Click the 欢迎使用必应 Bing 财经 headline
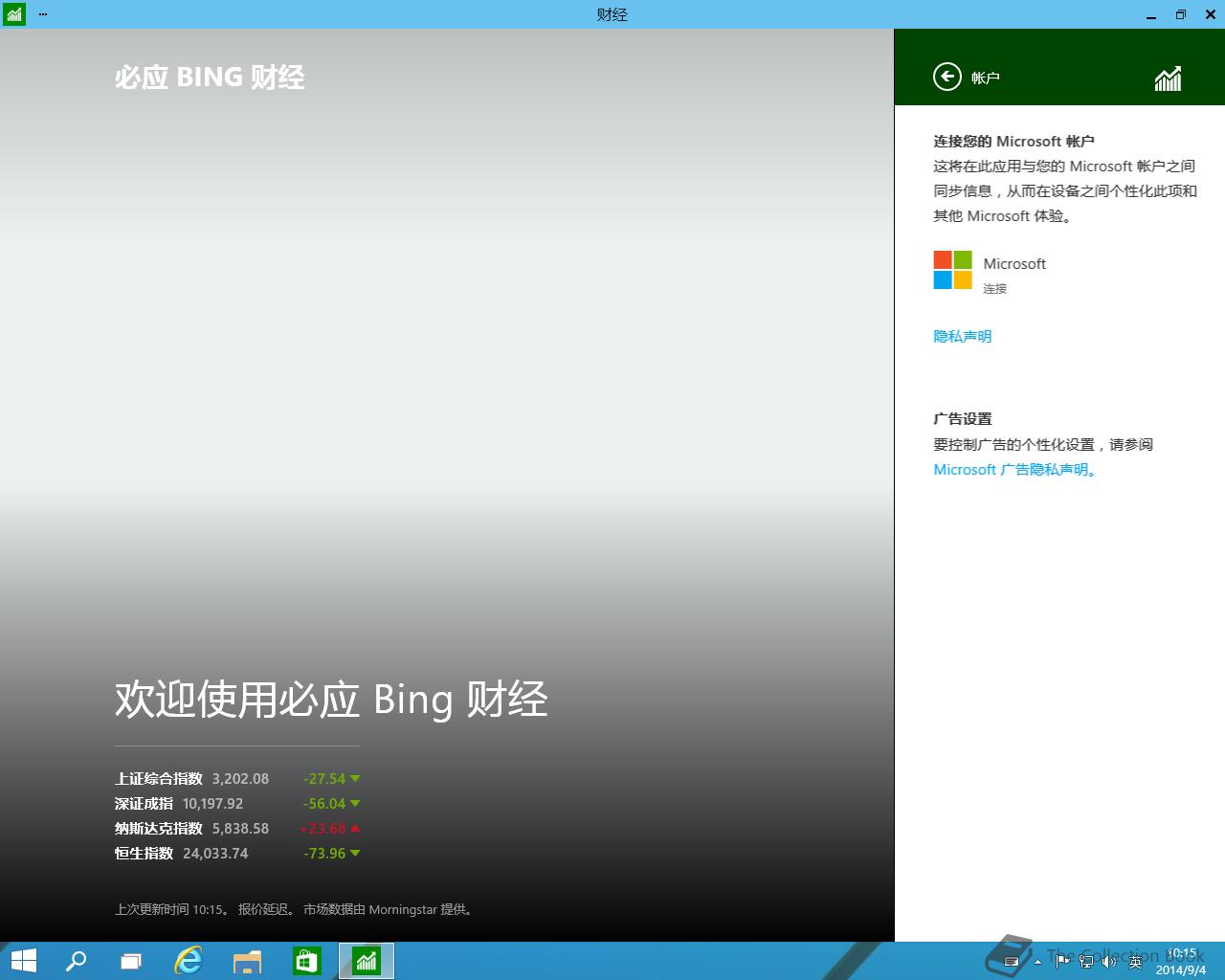Screen dimensions: 1225x980 click(331, 700)
